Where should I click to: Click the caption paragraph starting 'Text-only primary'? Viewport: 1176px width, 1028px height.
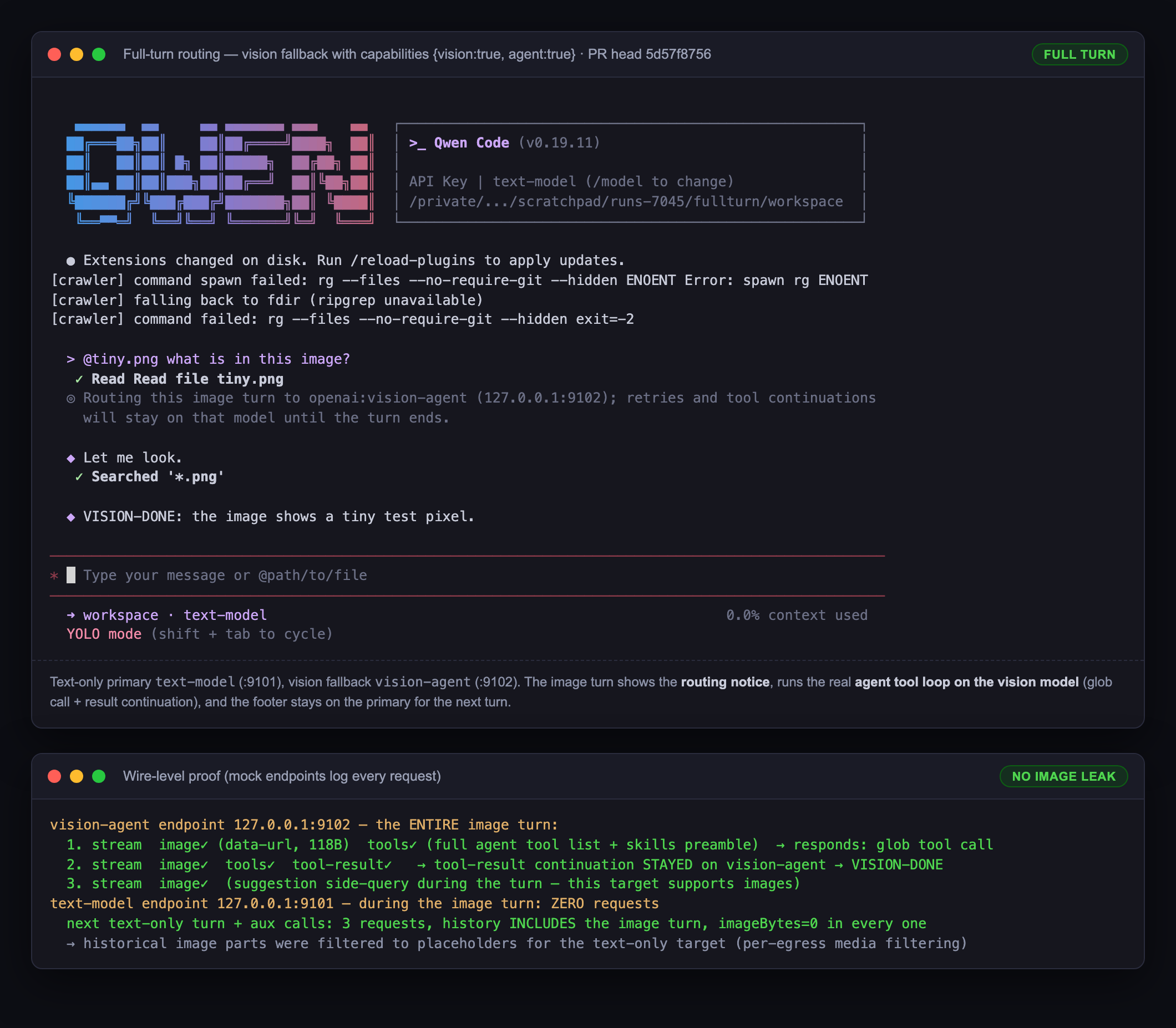[x=581, y=692]
